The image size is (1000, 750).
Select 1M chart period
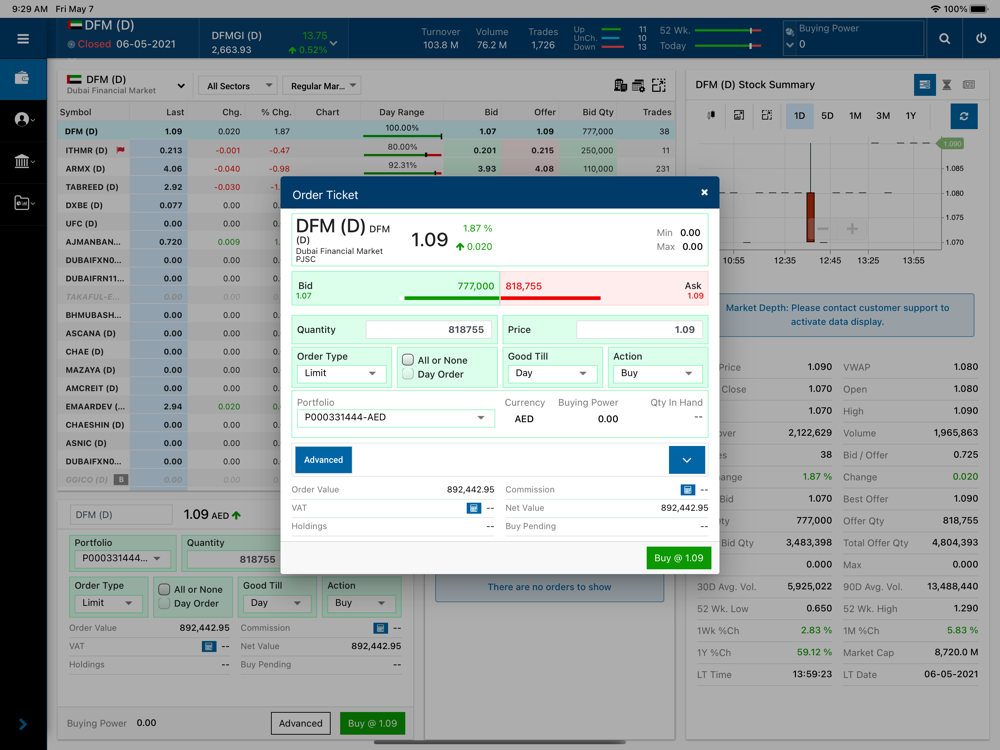pos(855,116)
